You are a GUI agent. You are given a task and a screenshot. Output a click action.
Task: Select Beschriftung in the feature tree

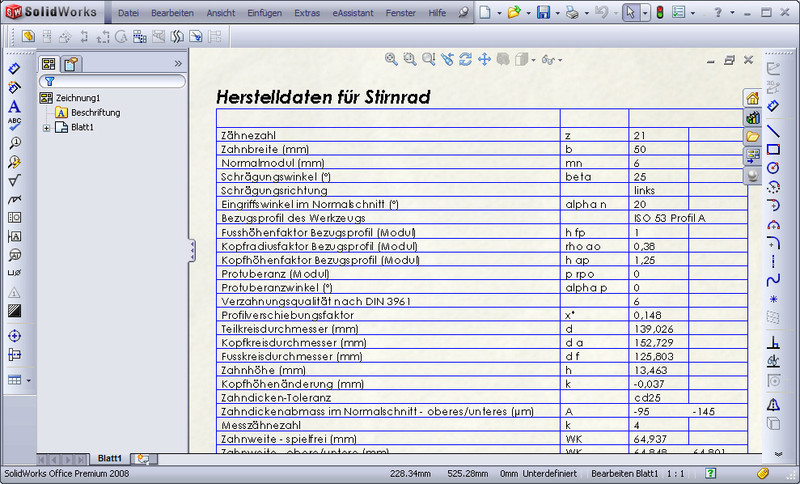tap(94, 113)
